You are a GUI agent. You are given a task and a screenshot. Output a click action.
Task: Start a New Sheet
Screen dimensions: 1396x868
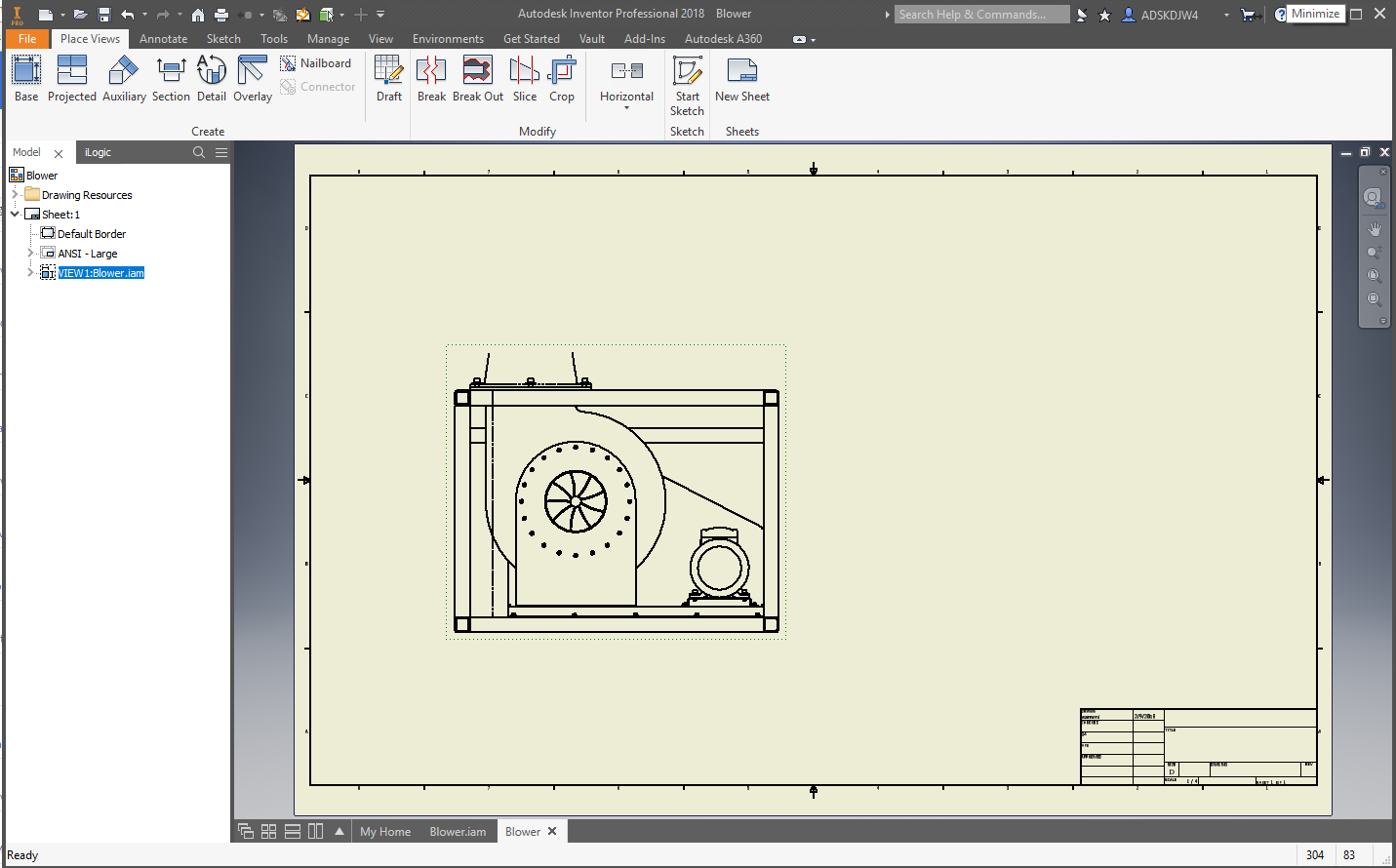pos(741,78)
